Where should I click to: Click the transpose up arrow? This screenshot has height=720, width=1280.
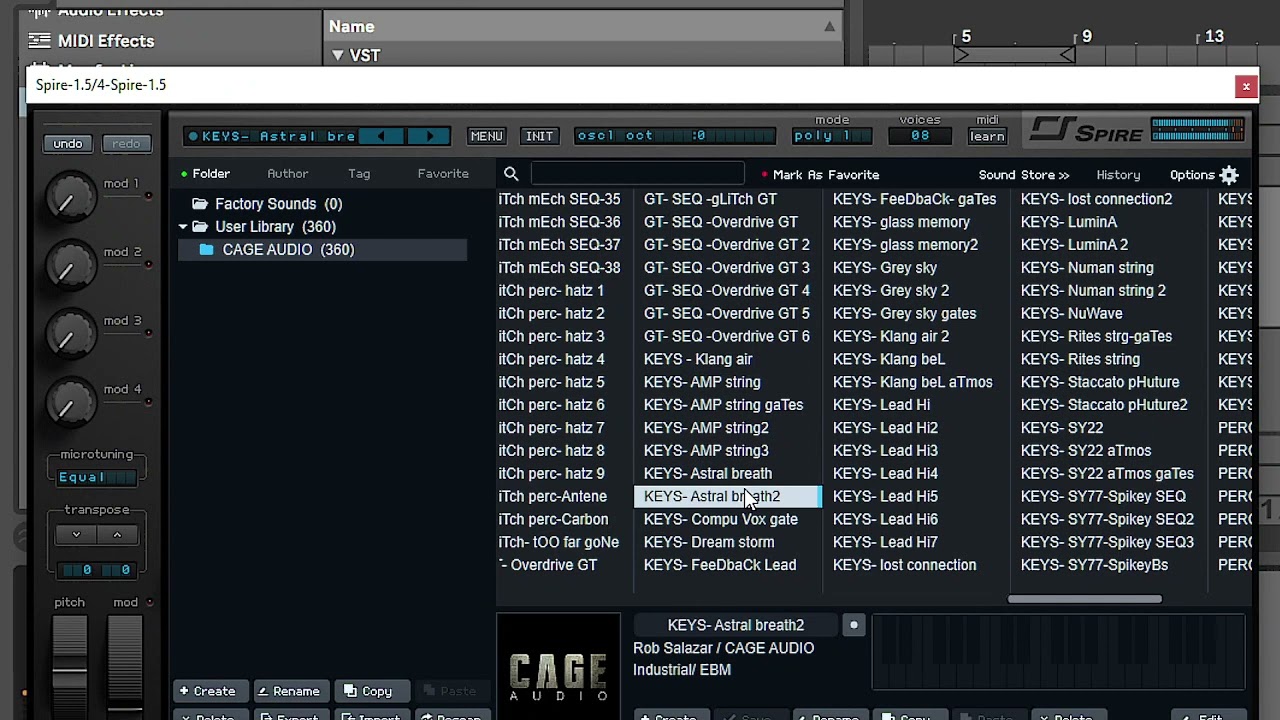pos(117,535)
